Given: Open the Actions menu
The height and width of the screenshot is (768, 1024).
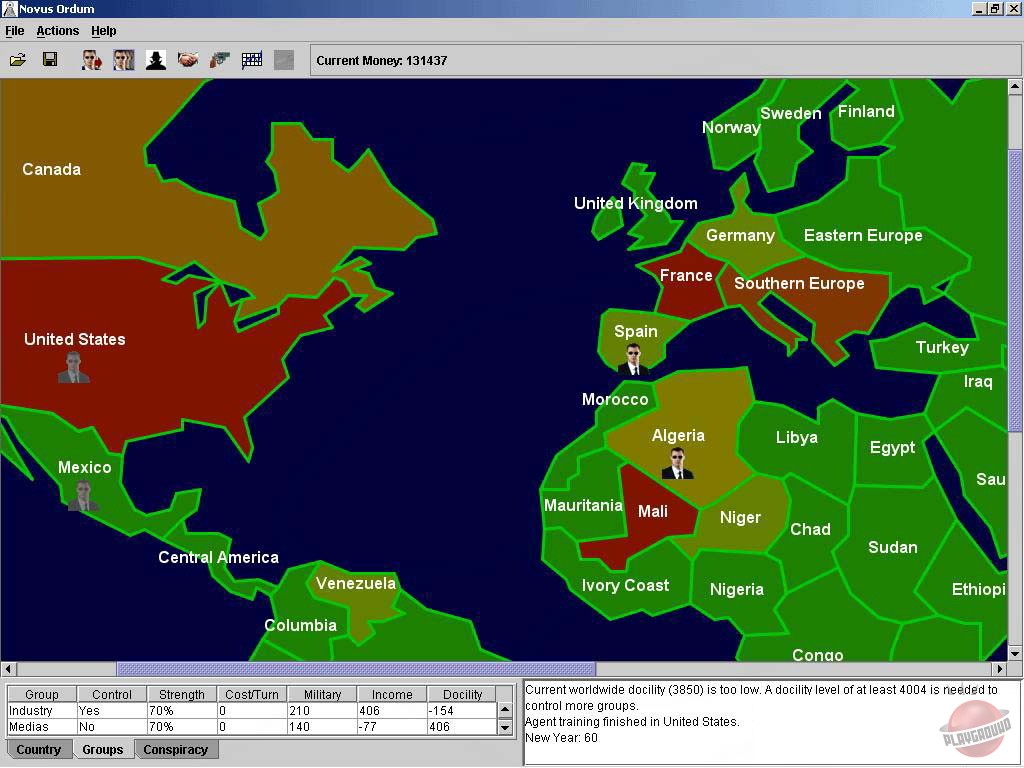Looking at the screenshot, I should [x=58, y=31].
